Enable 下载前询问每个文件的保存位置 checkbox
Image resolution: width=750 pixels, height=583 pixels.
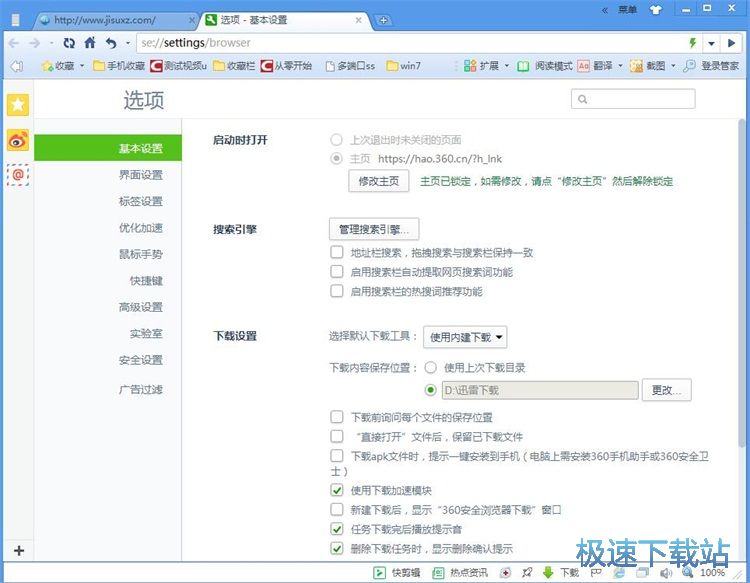337,417
